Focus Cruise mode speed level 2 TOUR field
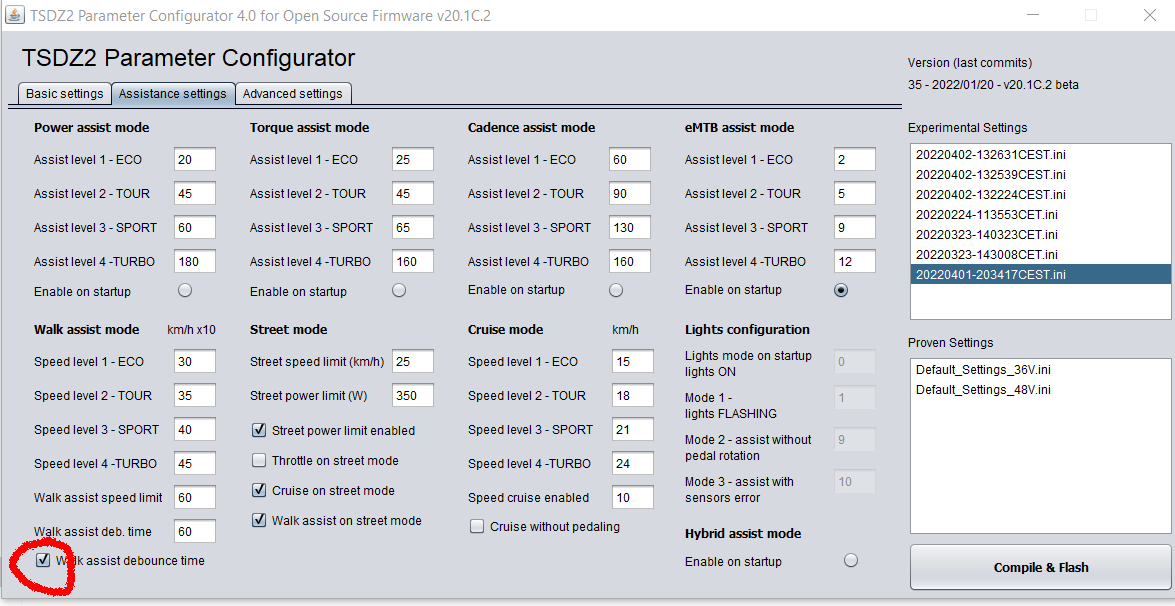The image size is (1175, 606). click(x=632, y=395)
